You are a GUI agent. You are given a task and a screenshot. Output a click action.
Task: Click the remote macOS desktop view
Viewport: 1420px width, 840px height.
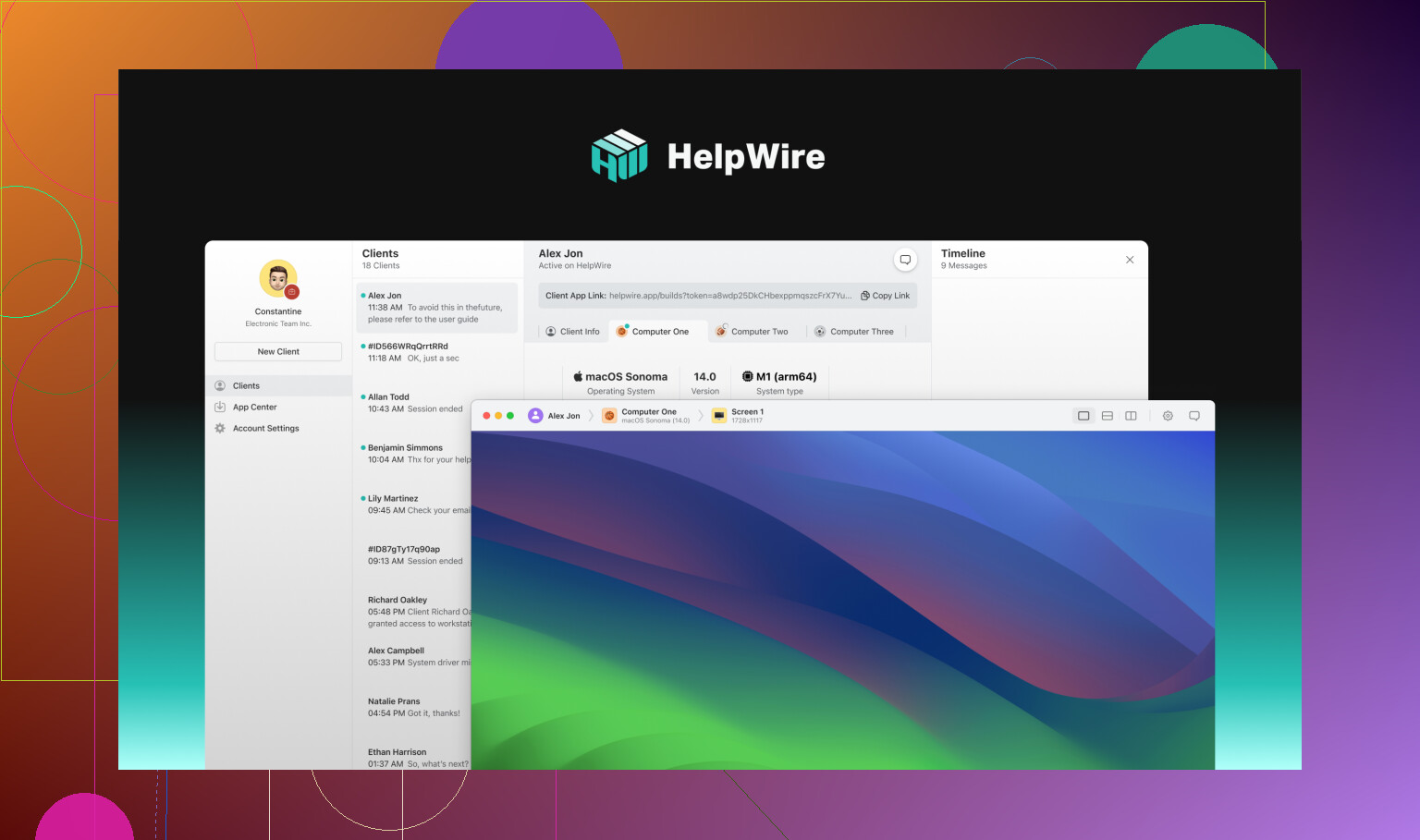843,600
